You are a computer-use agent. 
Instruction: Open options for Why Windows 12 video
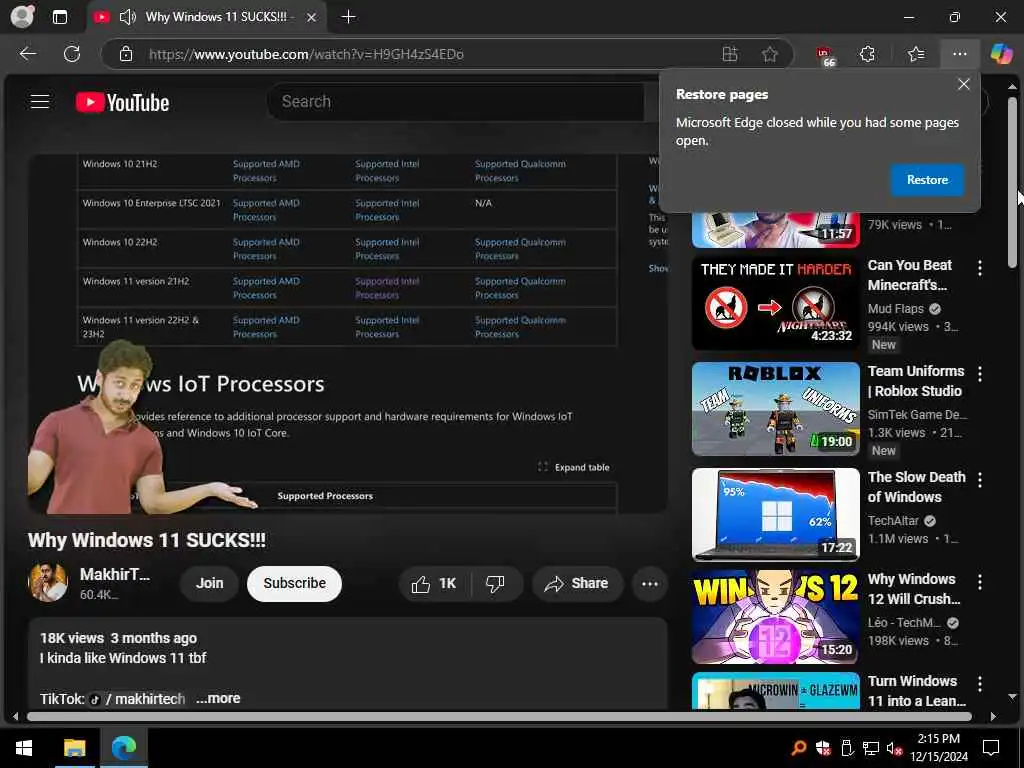pos(980,581)
